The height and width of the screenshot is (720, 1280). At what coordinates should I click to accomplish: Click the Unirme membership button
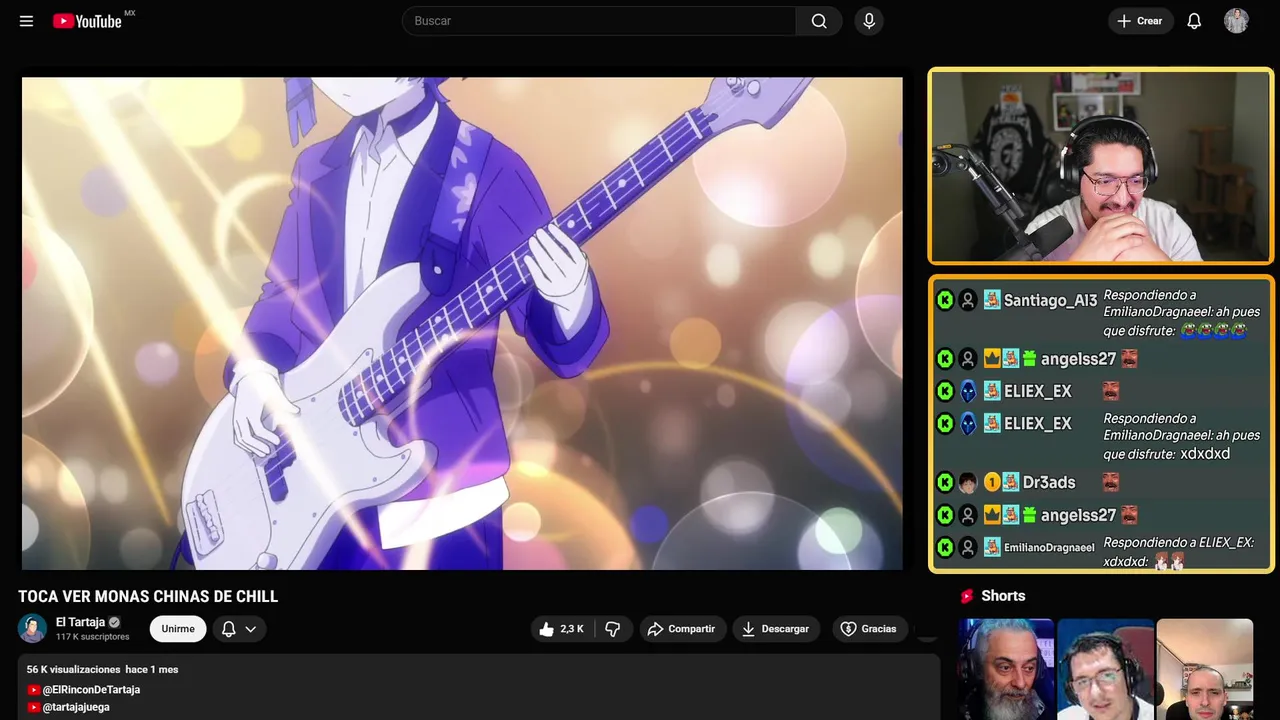178,629
